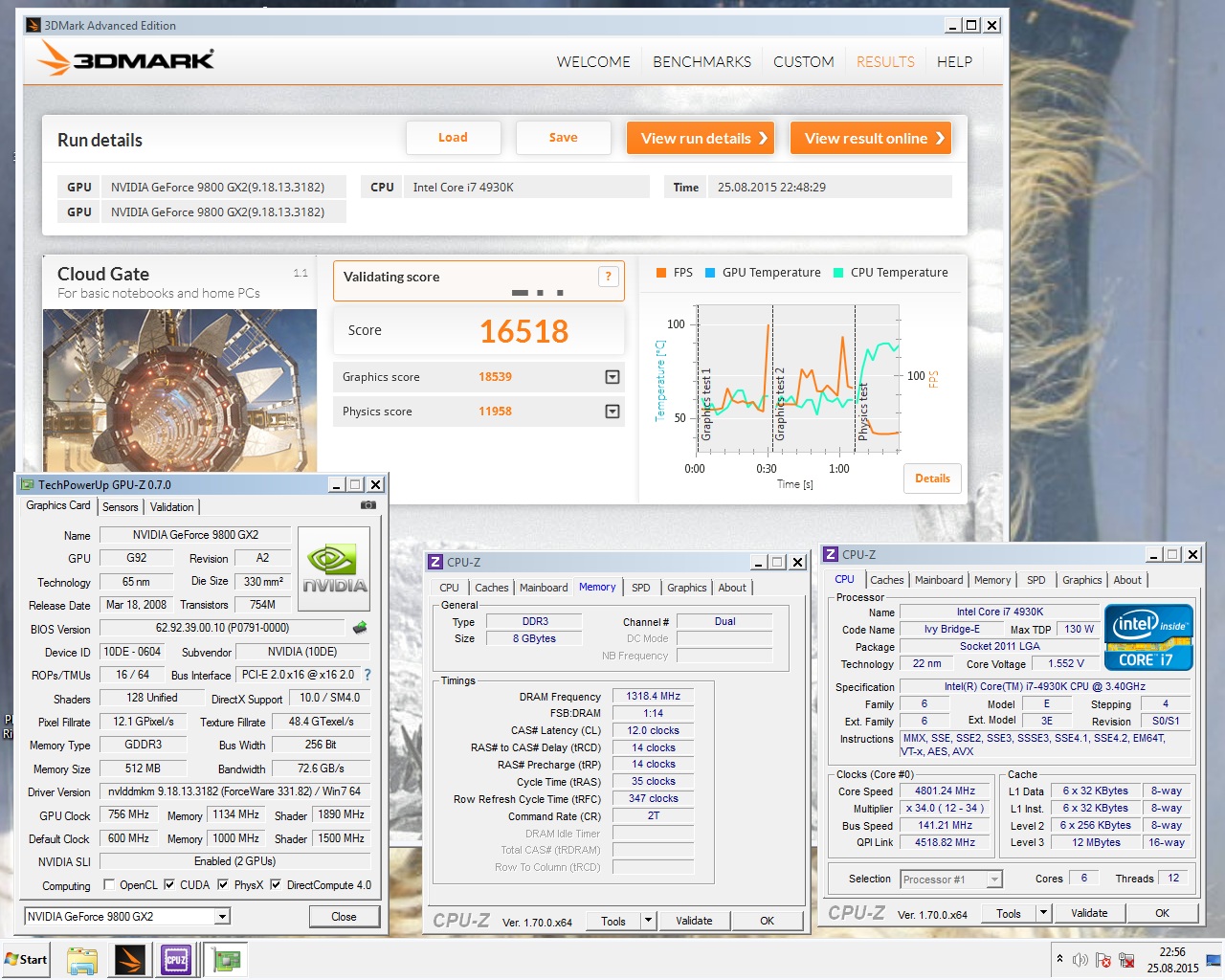Click the GPU-Z Driver Version field

coord(234,791)
